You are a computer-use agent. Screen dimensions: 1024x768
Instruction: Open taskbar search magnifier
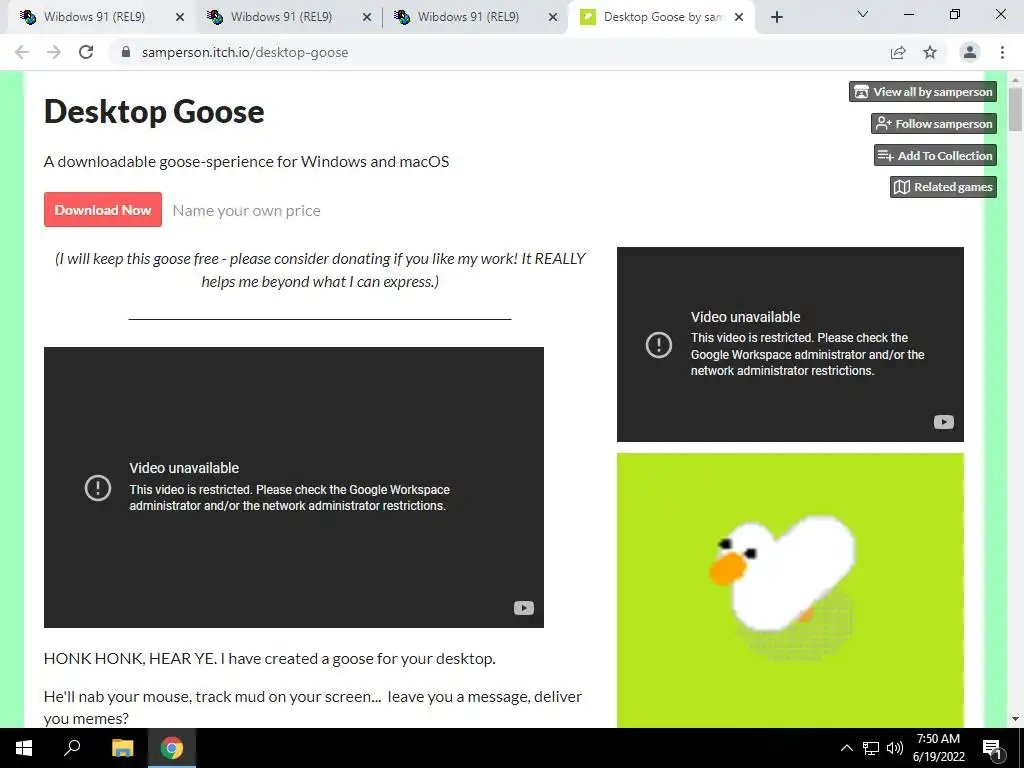point(72,748)
